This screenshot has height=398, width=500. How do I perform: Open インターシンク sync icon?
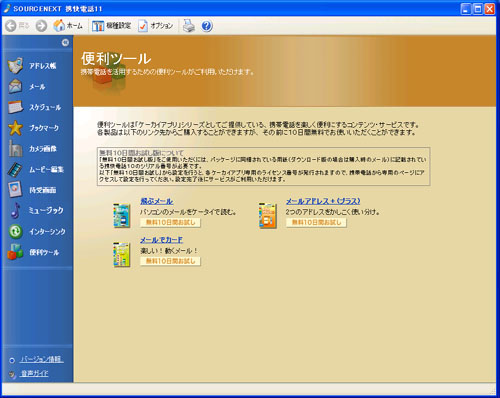(x=15, y=231)
